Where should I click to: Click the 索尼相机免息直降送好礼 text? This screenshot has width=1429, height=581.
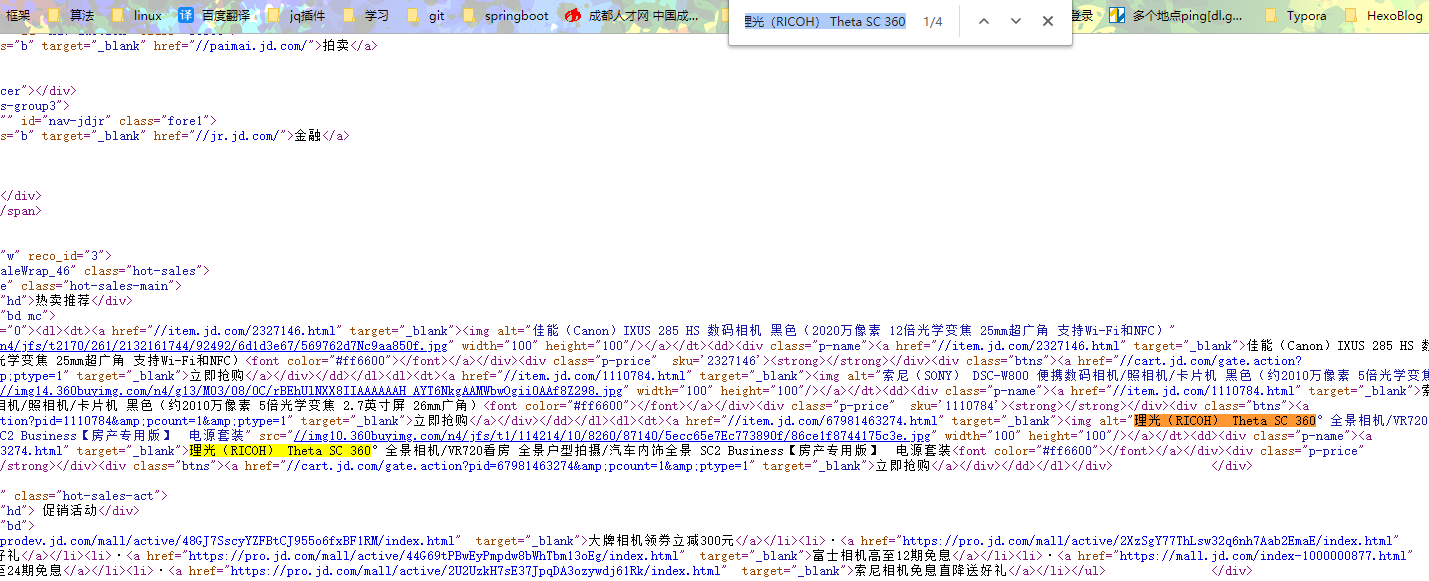point(929,571)
